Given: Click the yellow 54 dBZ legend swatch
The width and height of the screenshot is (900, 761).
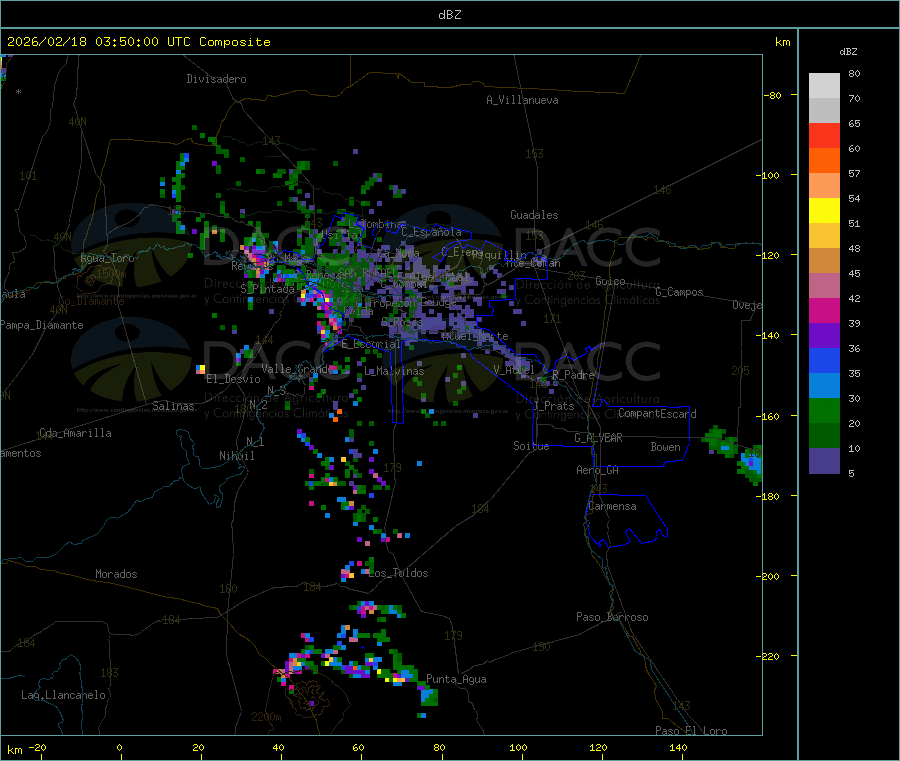Looking at the screenshot, I should [x=824, y=211].
